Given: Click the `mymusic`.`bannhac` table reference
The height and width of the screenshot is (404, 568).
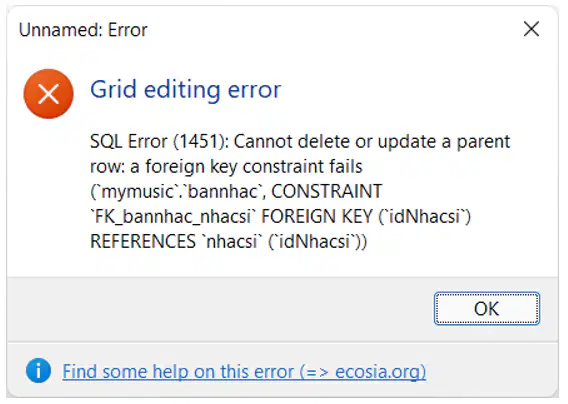Looking at the screenshot, I should 178,192.
